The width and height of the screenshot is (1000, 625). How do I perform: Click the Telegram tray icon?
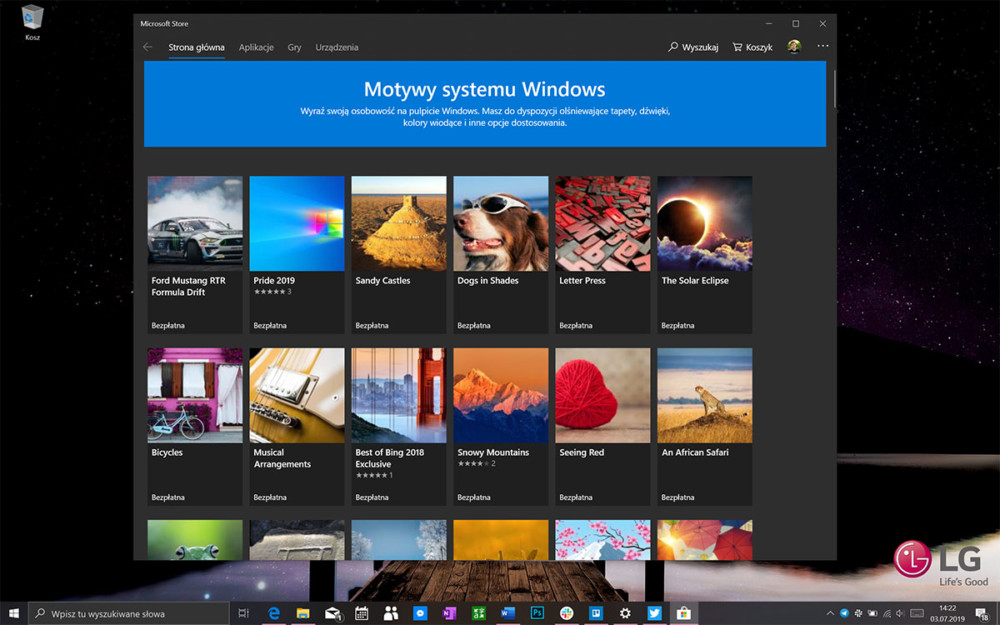[844, 614]
